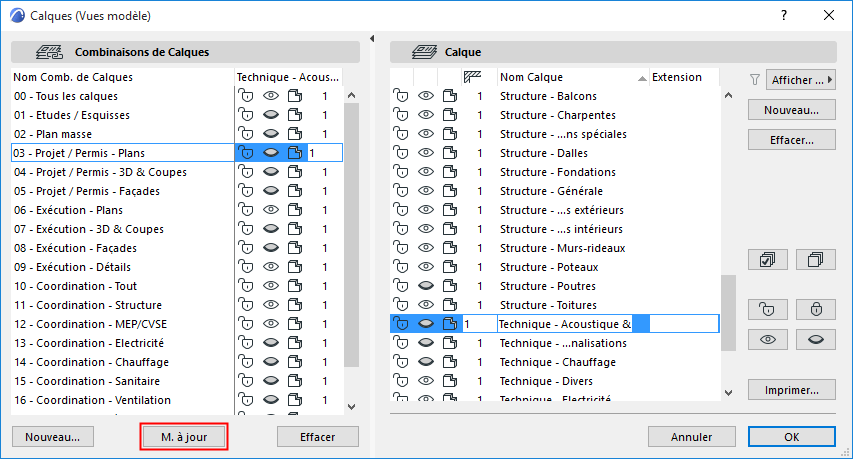This screenshot has width=853, height=459.
Task: Click the Select All layers icon button
Action: click(x=768, y=260)
